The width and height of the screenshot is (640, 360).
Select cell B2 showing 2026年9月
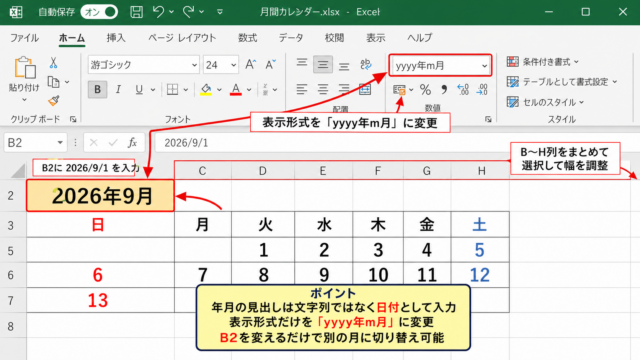(x=100, y=196)
